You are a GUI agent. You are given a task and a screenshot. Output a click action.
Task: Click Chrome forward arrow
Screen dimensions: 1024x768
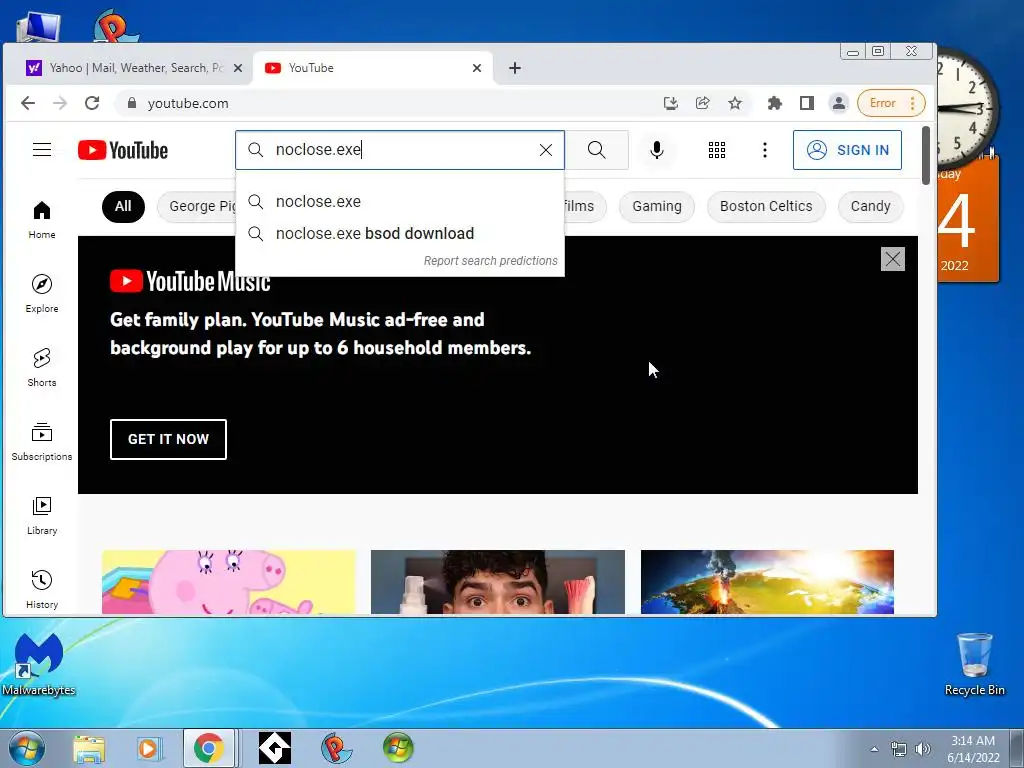pos(59,103)
